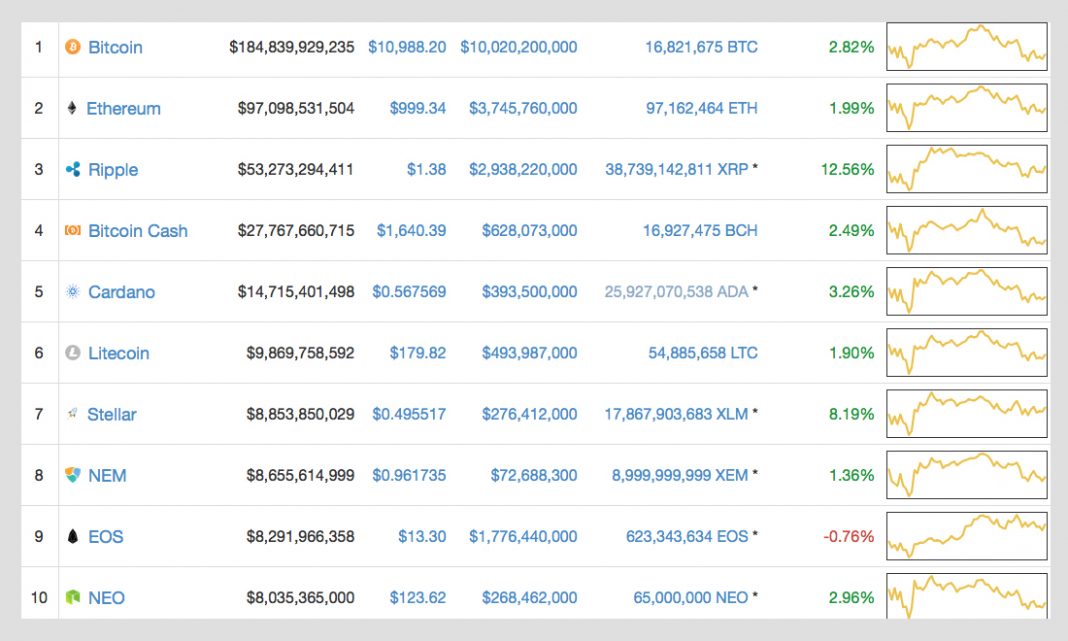The height and width of the screenshot is (641, 1068).
Task: Click the gray Litecoin icon
Action: click(72, 353)
